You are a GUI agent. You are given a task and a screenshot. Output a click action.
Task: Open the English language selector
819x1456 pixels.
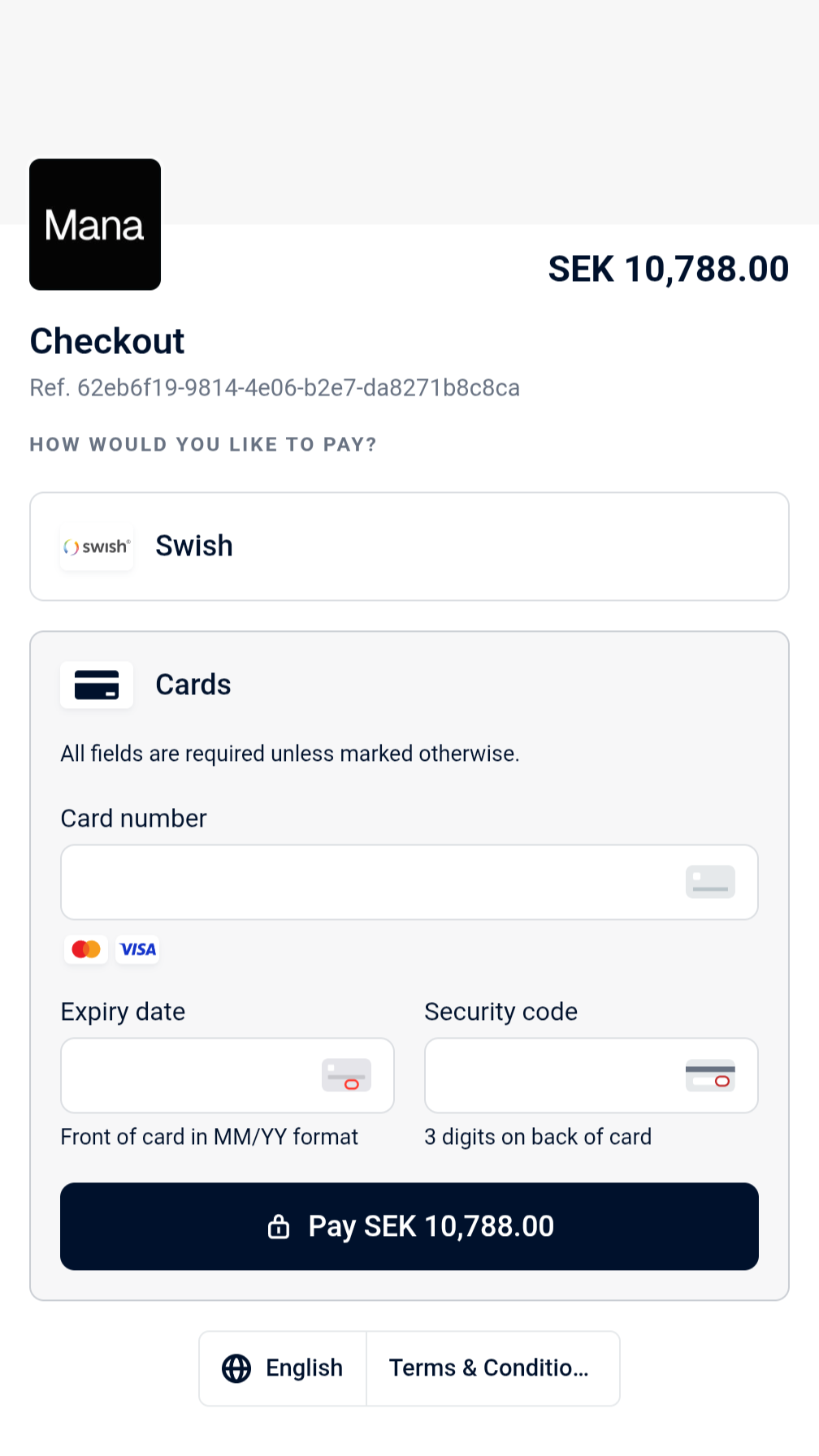click(284, 1368)
